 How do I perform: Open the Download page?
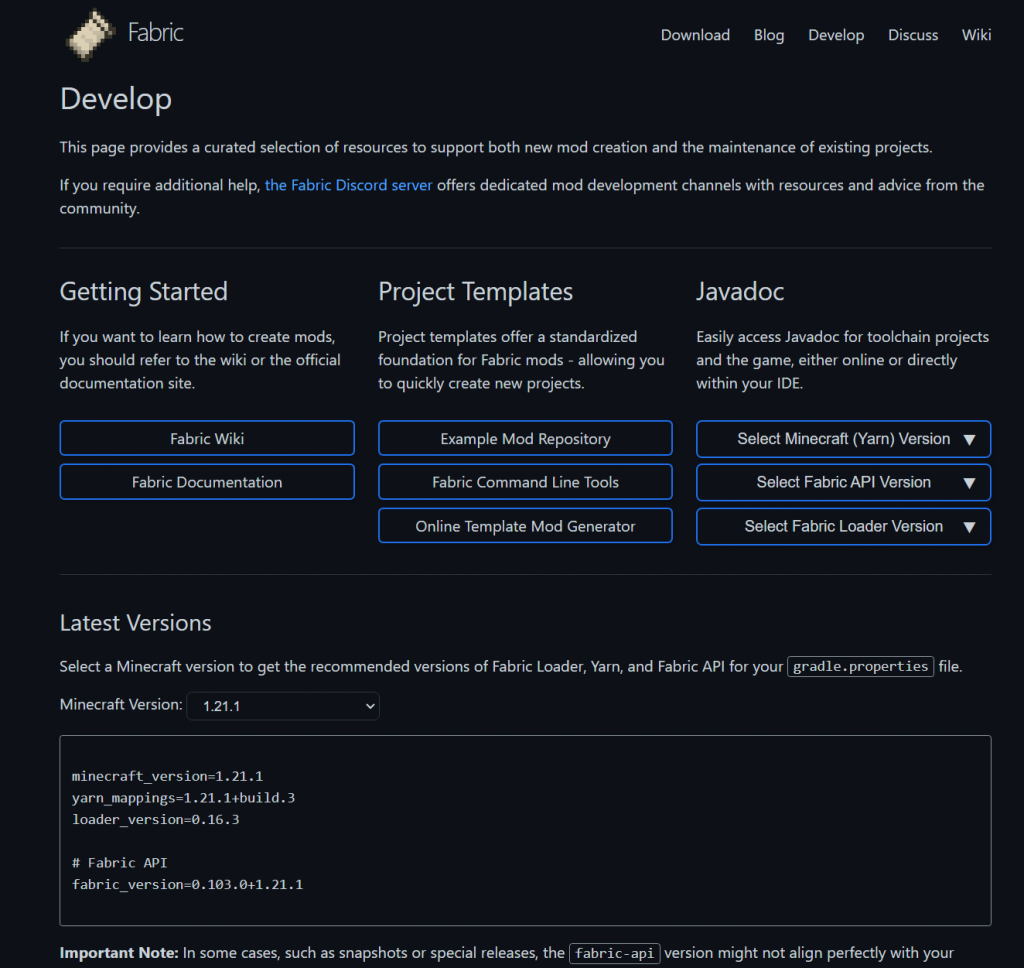click(695, 35)
